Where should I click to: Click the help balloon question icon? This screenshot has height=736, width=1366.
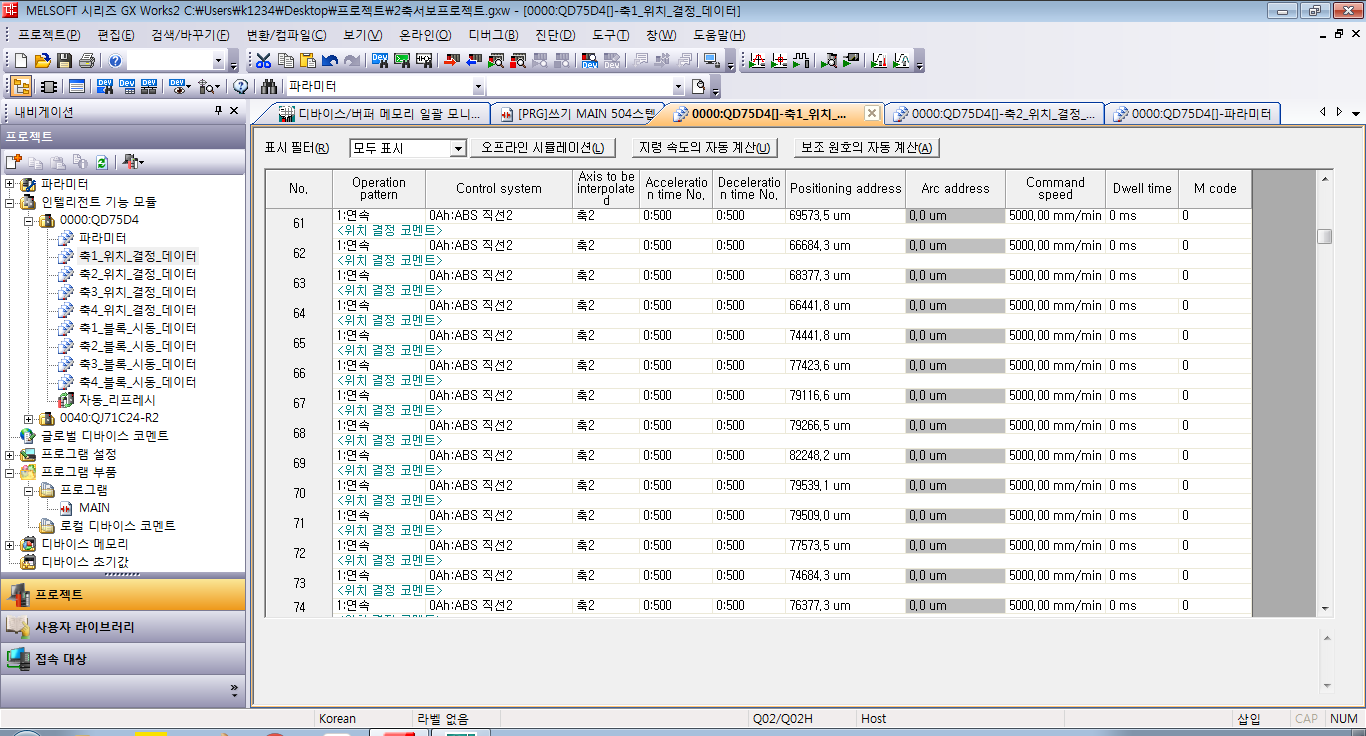pos(240,86)
